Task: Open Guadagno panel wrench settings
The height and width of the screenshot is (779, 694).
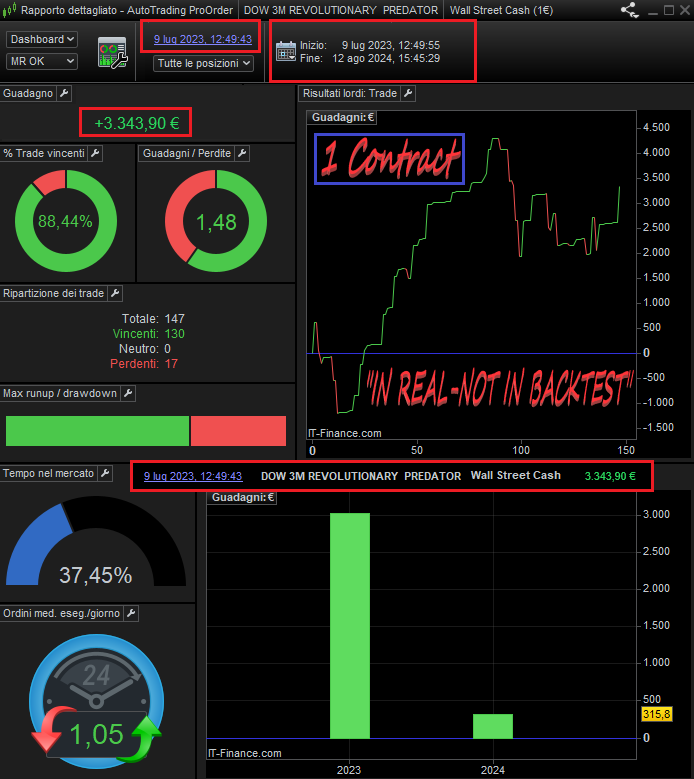Action: (x=64, y=93)
